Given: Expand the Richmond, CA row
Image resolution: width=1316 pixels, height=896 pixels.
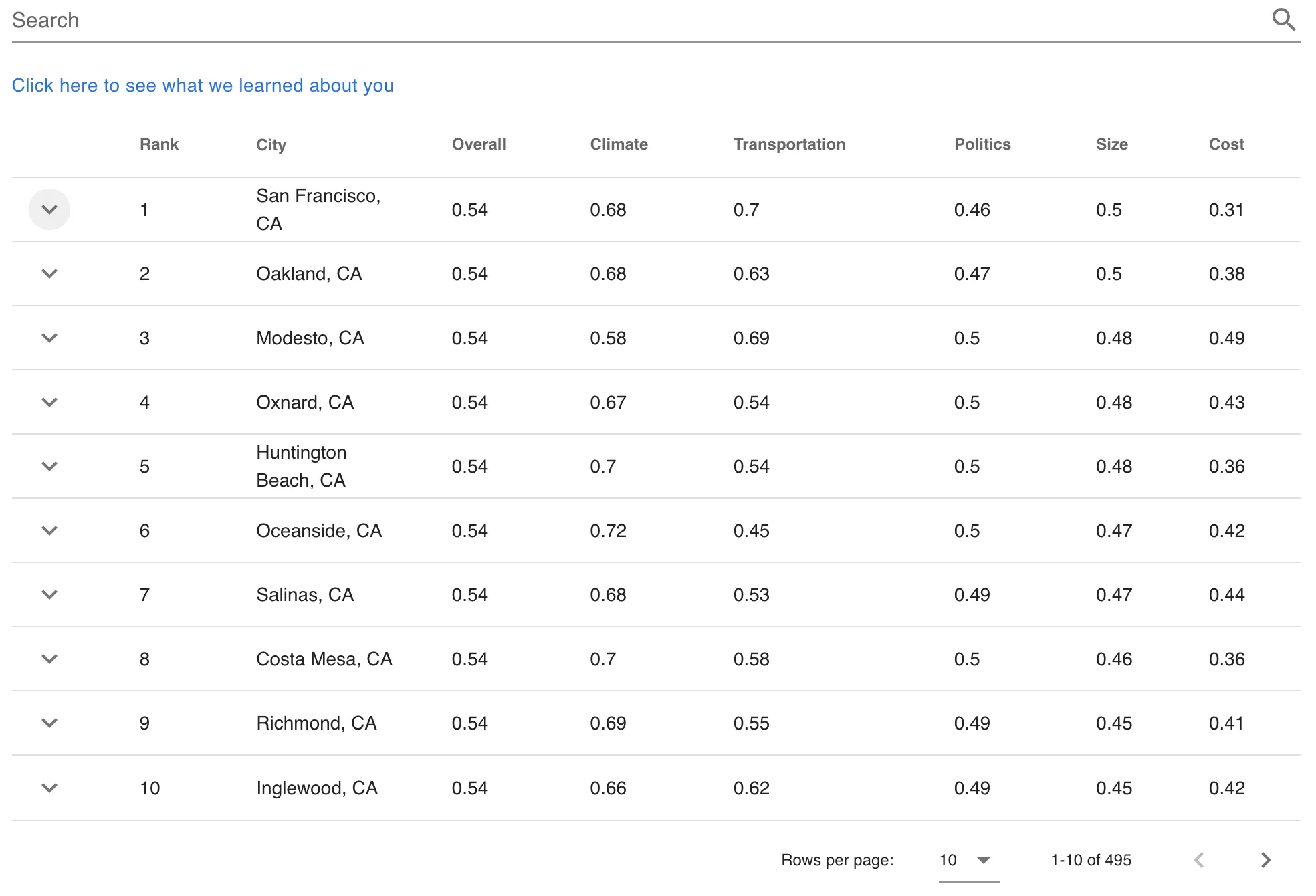Looking at the screenshot, I should click(x=49, y=723).
